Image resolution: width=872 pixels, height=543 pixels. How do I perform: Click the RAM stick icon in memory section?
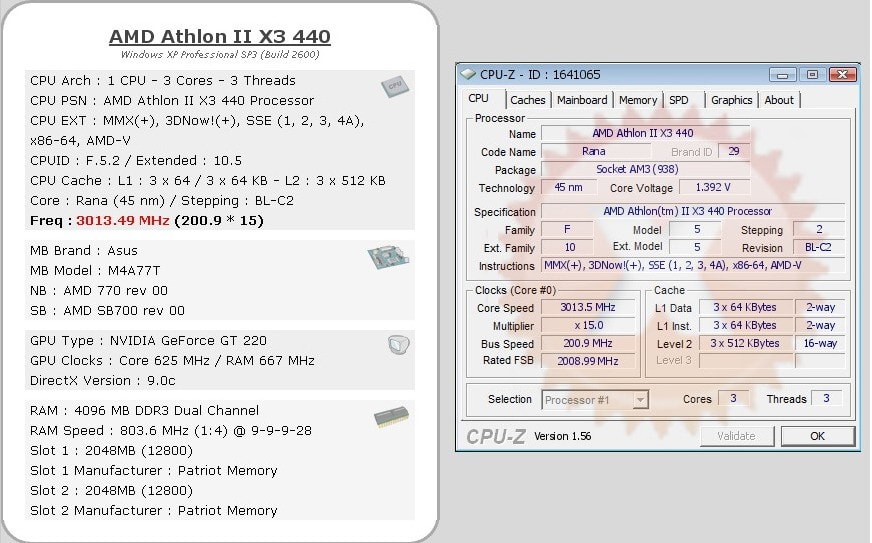coord(390,416)
